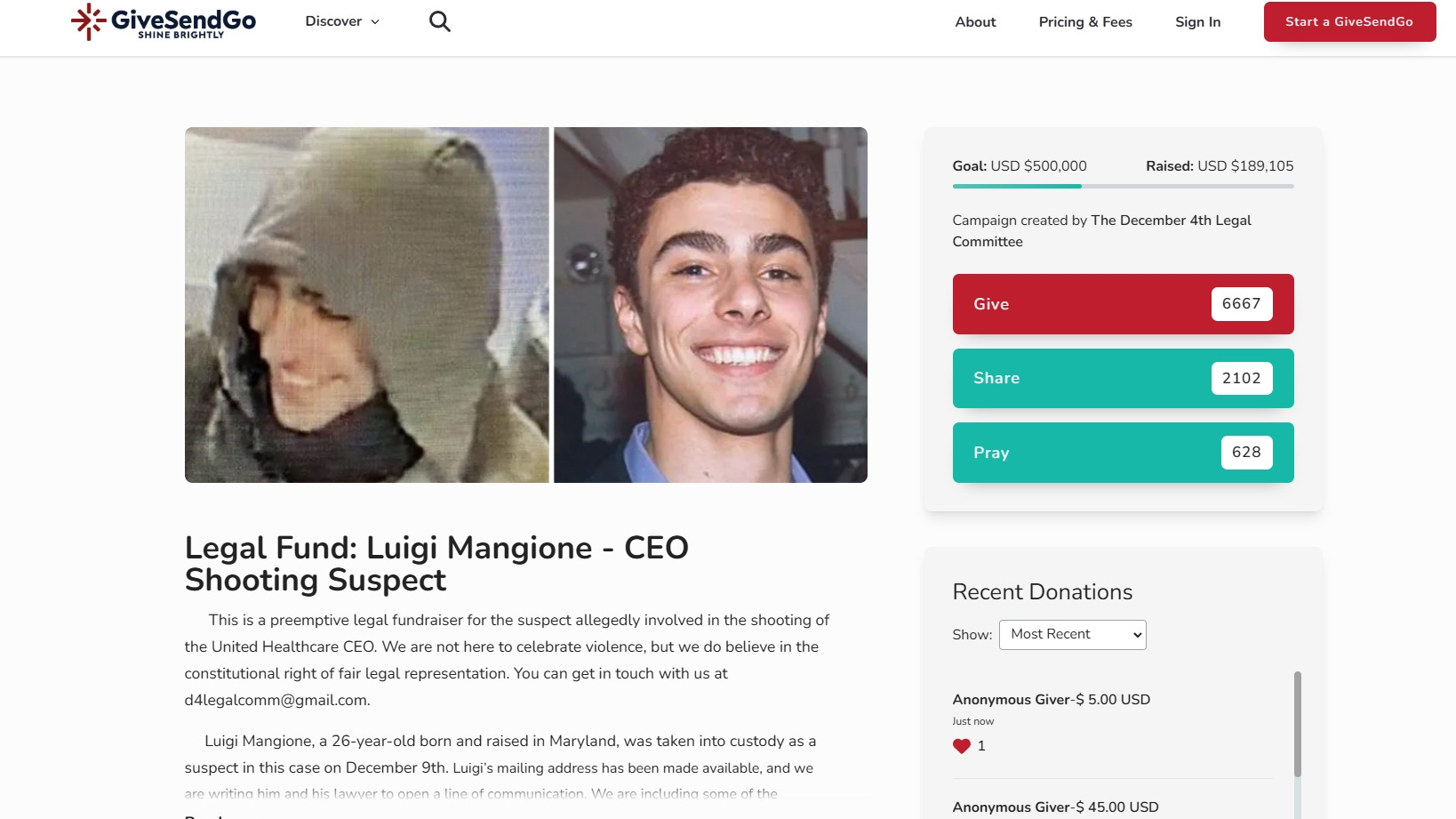This screenshot has width=1456, height=819.
Task: Click the teal Share button
Action: click(1123, 379)
